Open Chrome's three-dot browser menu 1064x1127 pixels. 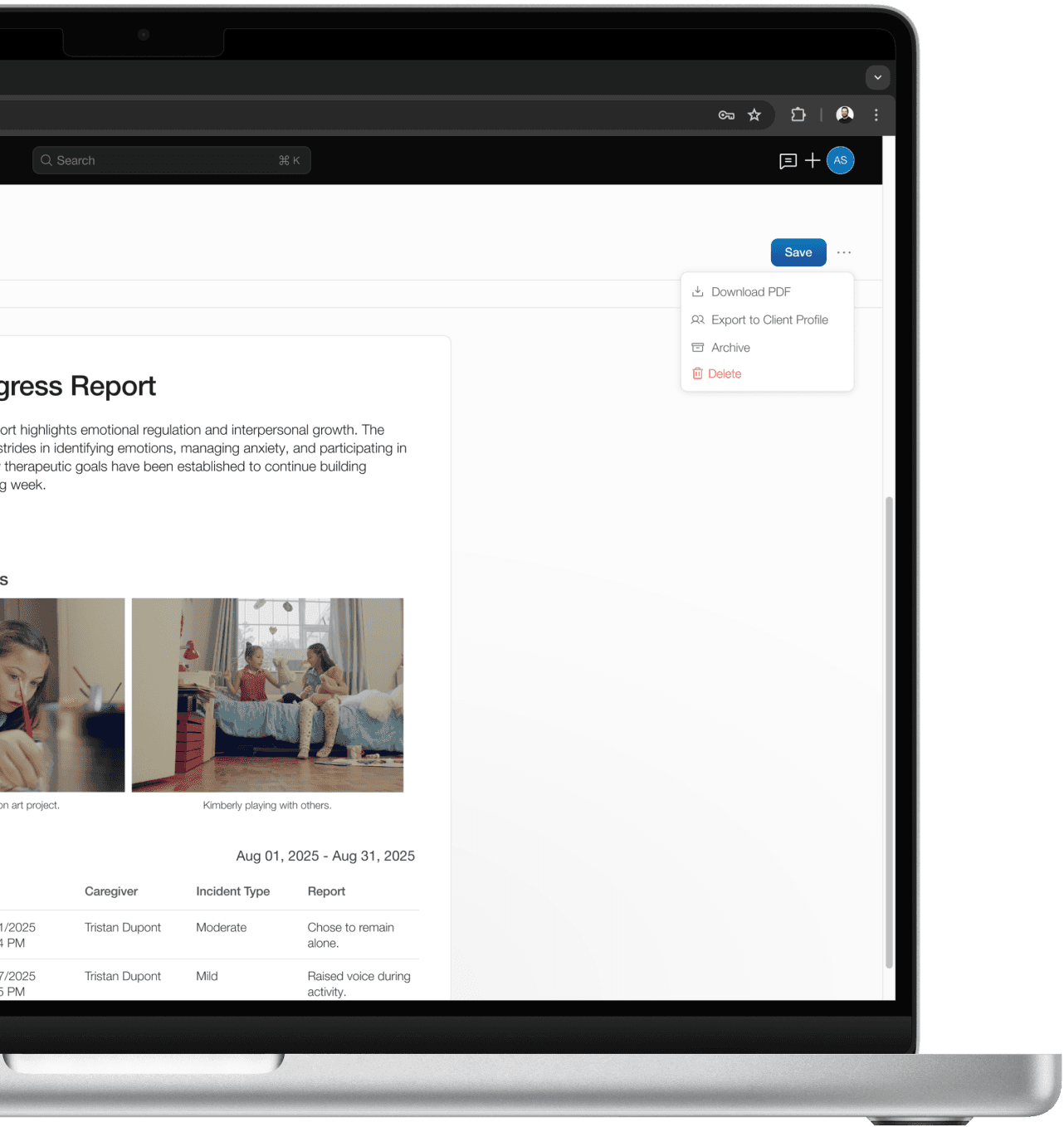tap(876, 115)
